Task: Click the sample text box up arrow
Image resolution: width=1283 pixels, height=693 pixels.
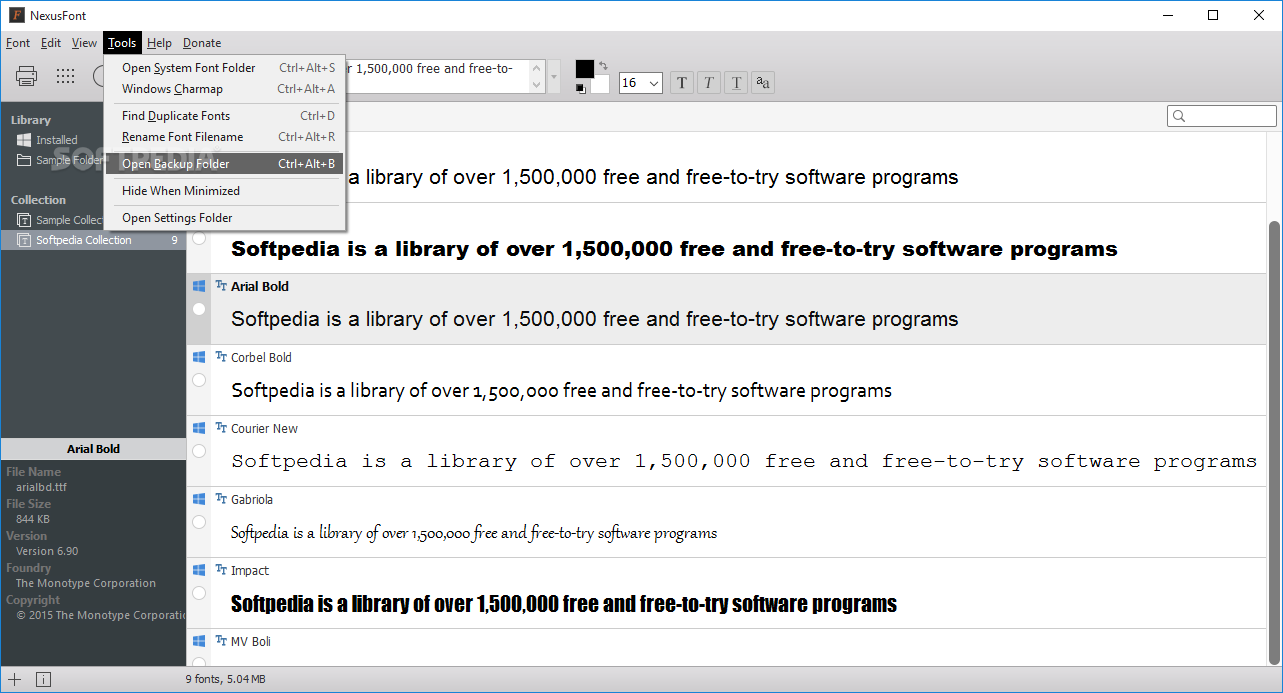Action: tap(538, 66)
